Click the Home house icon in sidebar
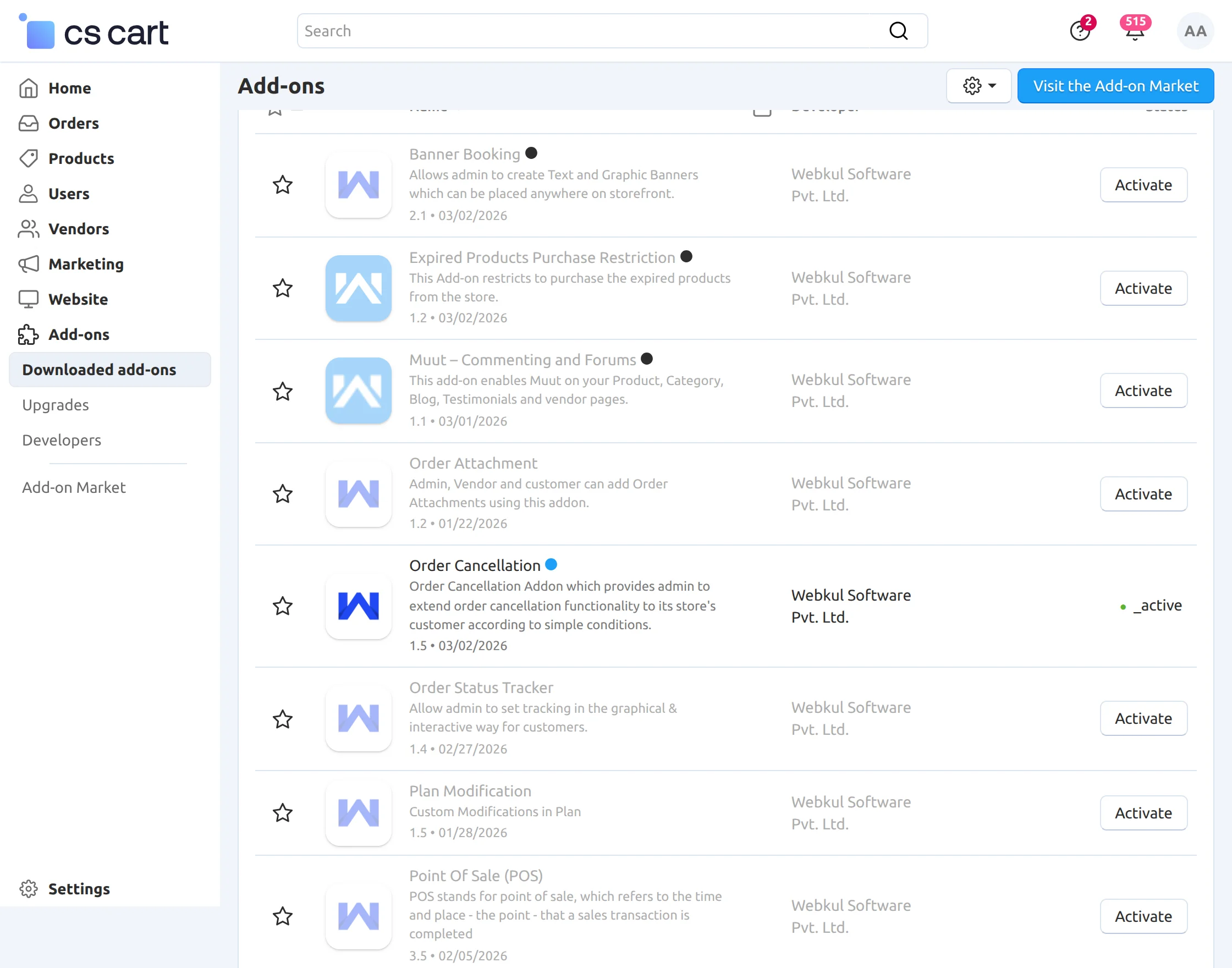Viewport: 1232px width, 968px height. click(29, 88)
